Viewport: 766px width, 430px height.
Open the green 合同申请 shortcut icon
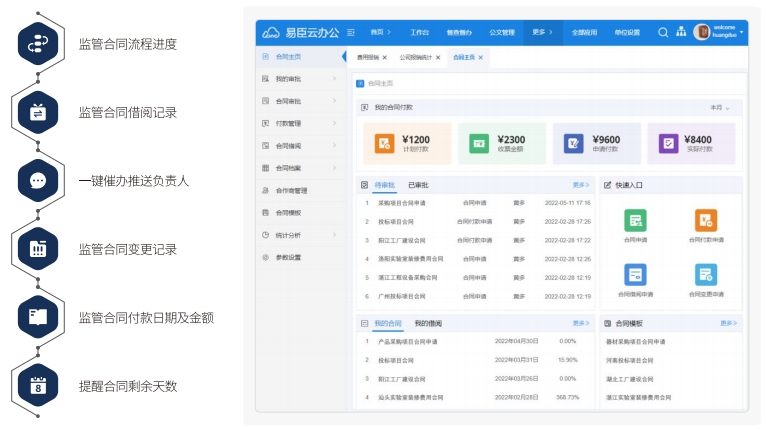pos(635,220)
